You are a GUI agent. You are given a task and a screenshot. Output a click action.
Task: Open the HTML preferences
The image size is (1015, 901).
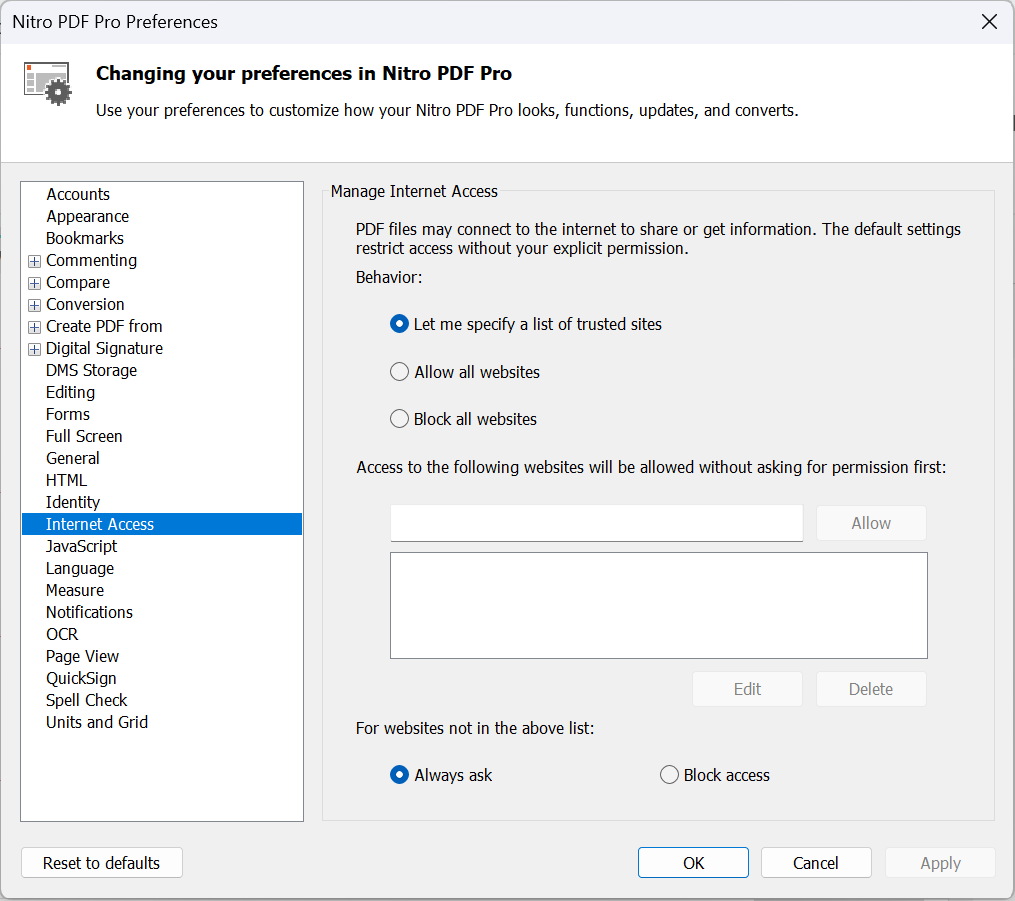tap(66, 480)
